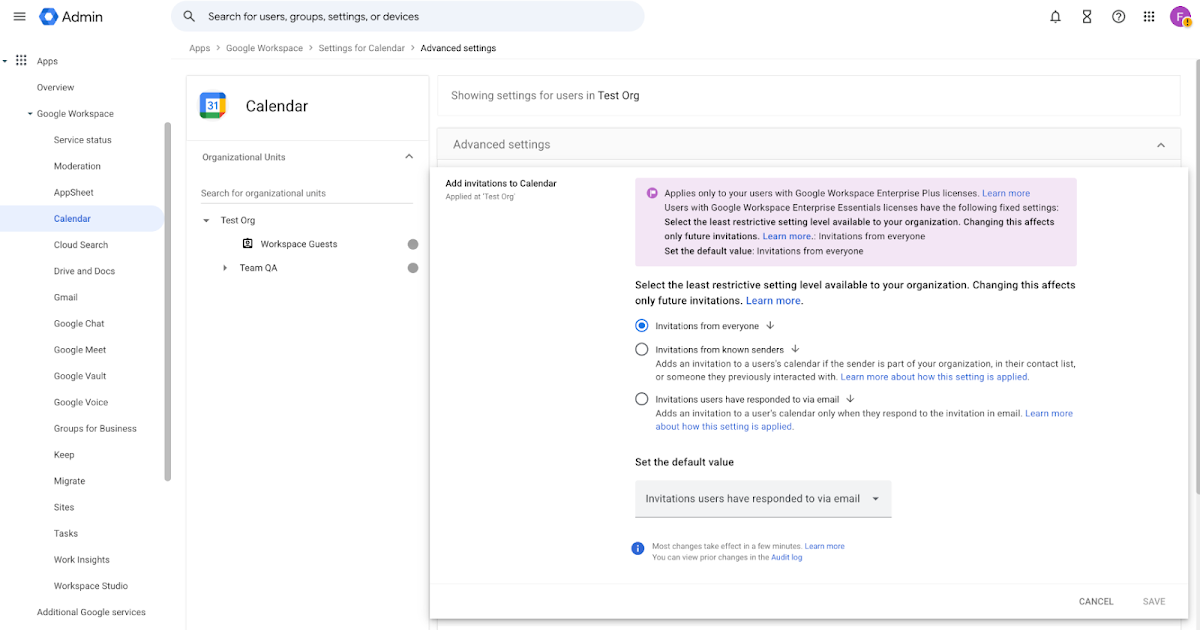Collapse the Test Org tree node

coord(207,220)
